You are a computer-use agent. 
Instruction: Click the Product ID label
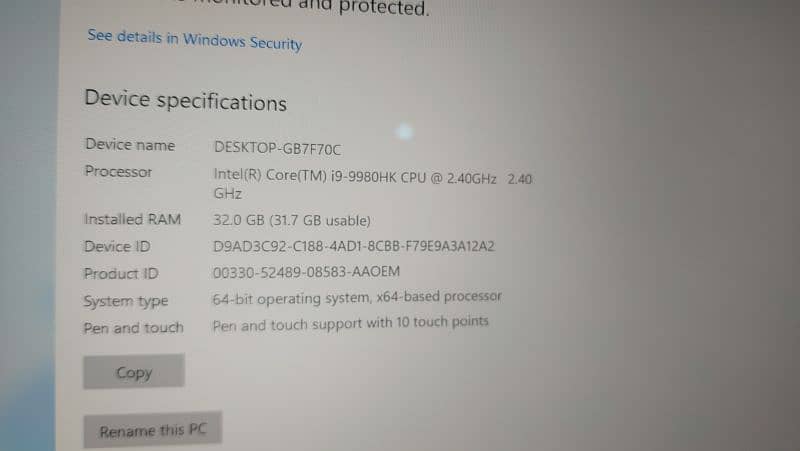(121, 273)
